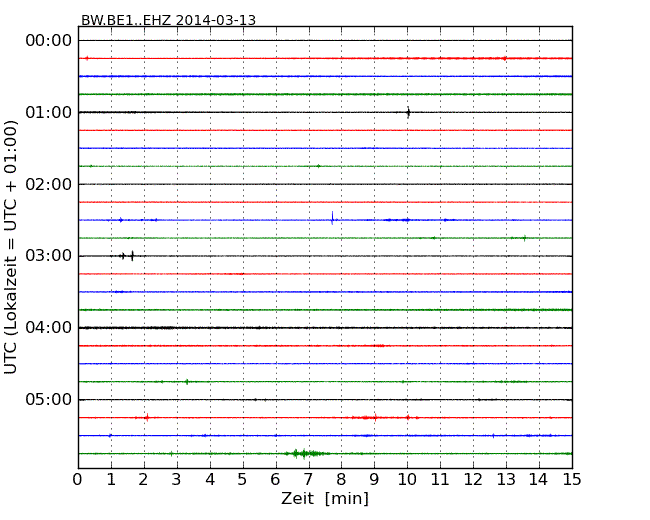Click the x-axis label Zeit [min]
The image size is (650, 520).
click(325, 498)
